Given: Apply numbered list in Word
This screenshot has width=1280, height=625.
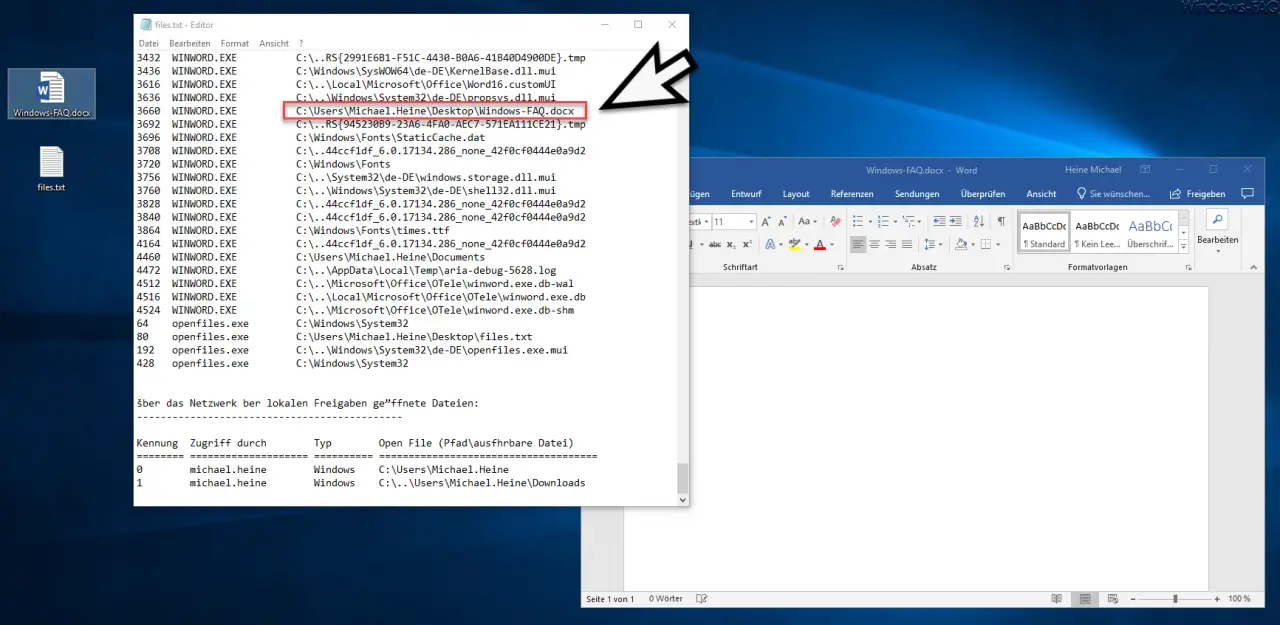Looking at the screenshot, I should 883,222.
